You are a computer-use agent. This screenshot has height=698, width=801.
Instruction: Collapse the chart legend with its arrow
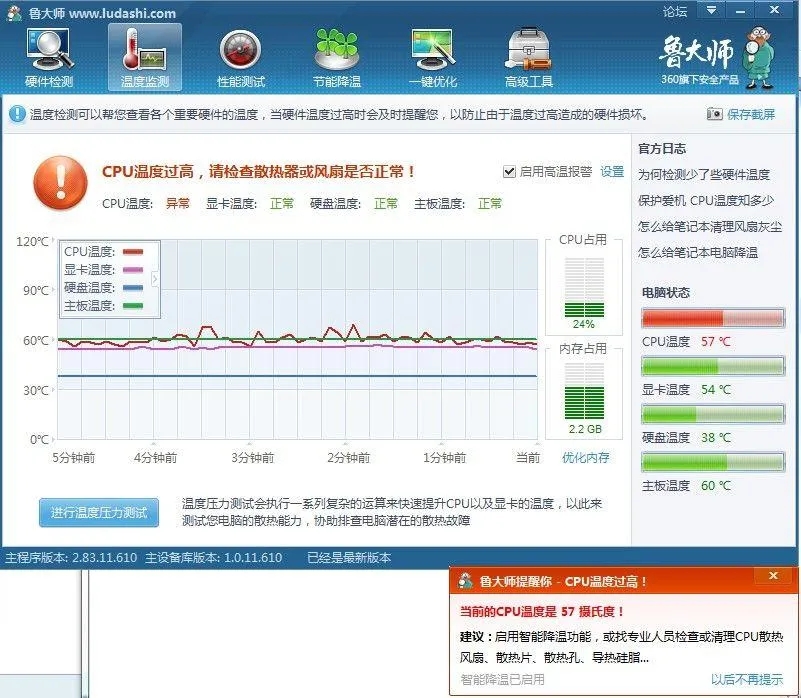155,279
